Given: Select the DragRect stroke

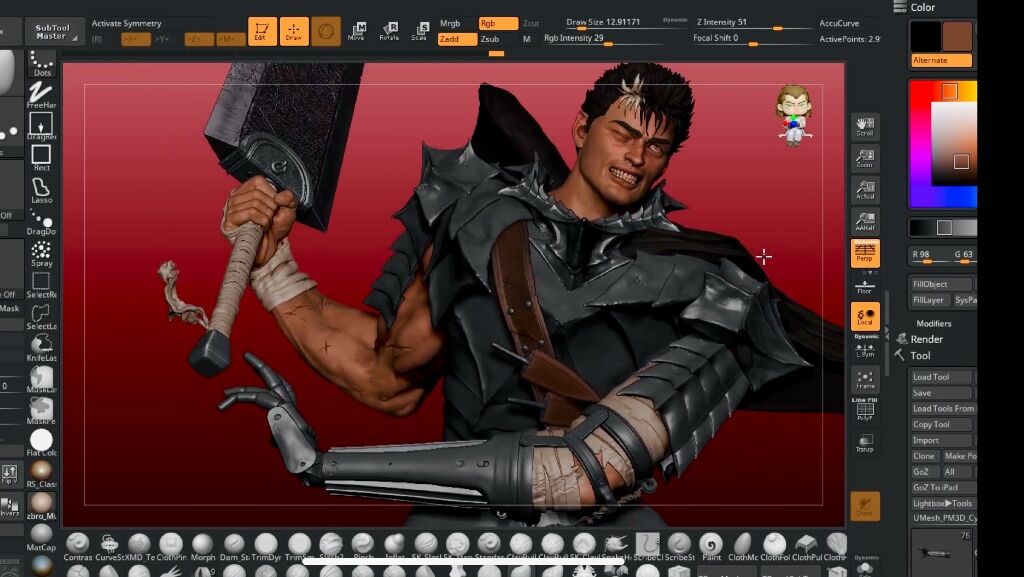Looking at the screenshot, I should click(x=41, y=127).
